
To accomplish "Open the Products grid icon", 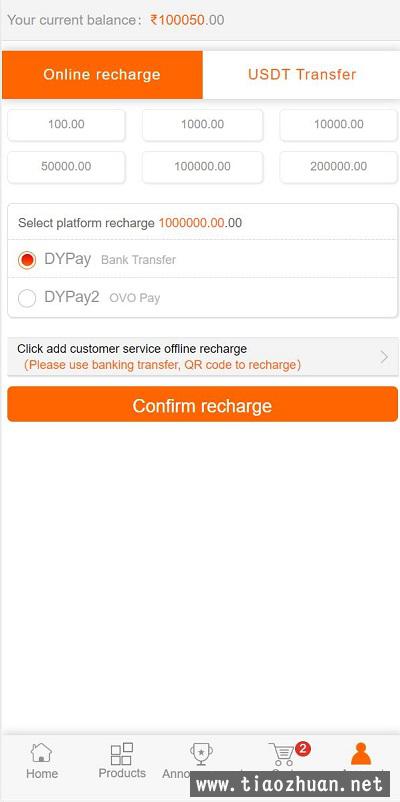I will (122, 754).
